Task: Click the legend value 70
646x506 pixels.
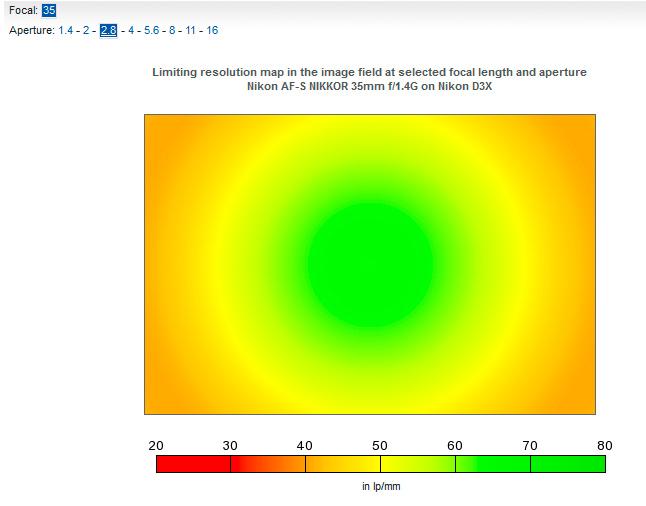Action: tap(530, 446)
